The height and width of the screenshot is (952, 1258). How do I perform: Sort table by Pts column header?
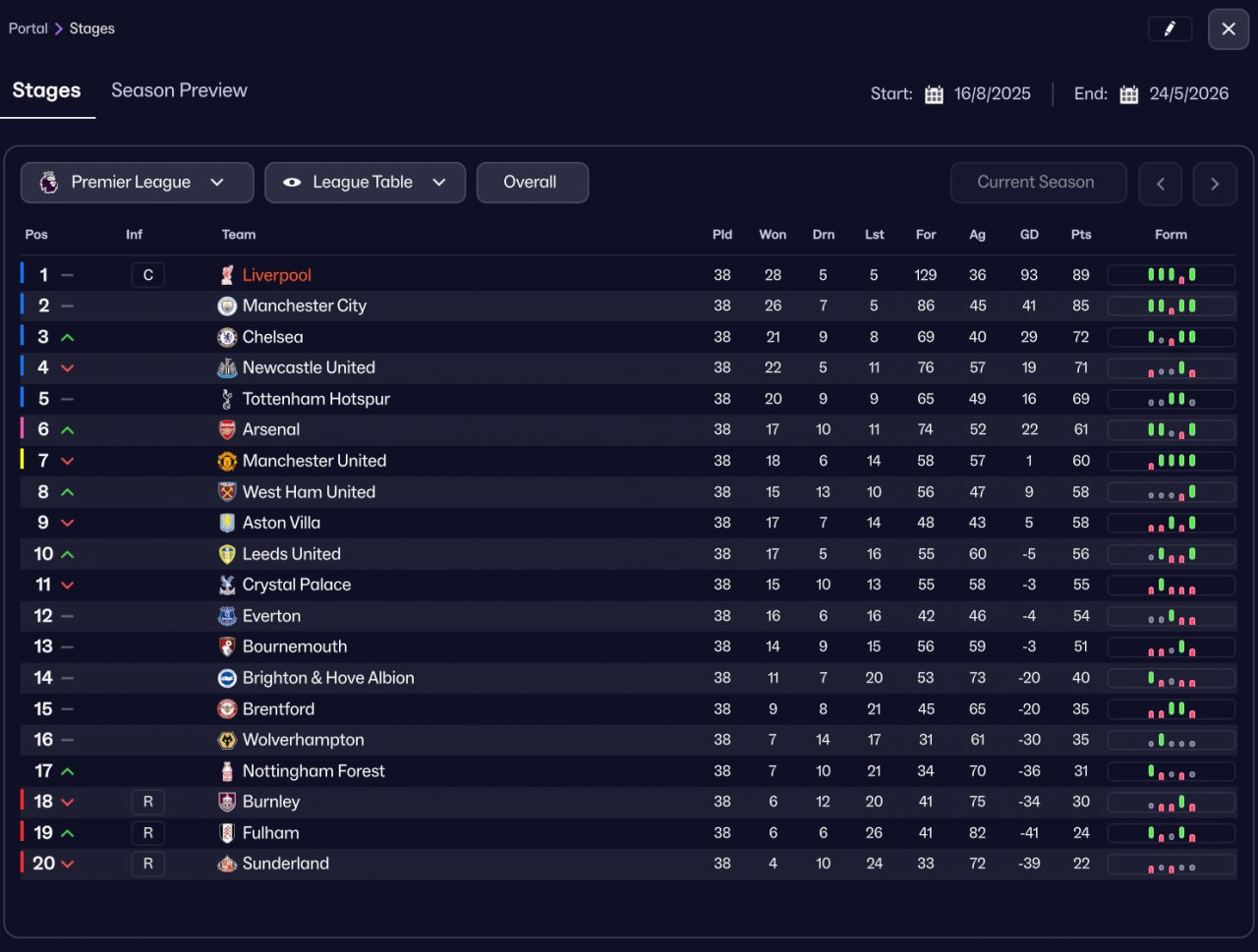click(x=1080, y=235)
